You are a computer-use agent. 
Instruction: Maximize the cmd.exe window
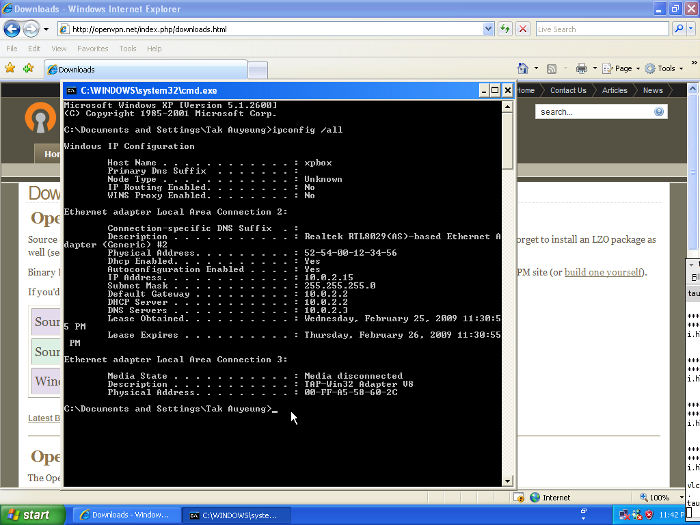coord(495,91)
